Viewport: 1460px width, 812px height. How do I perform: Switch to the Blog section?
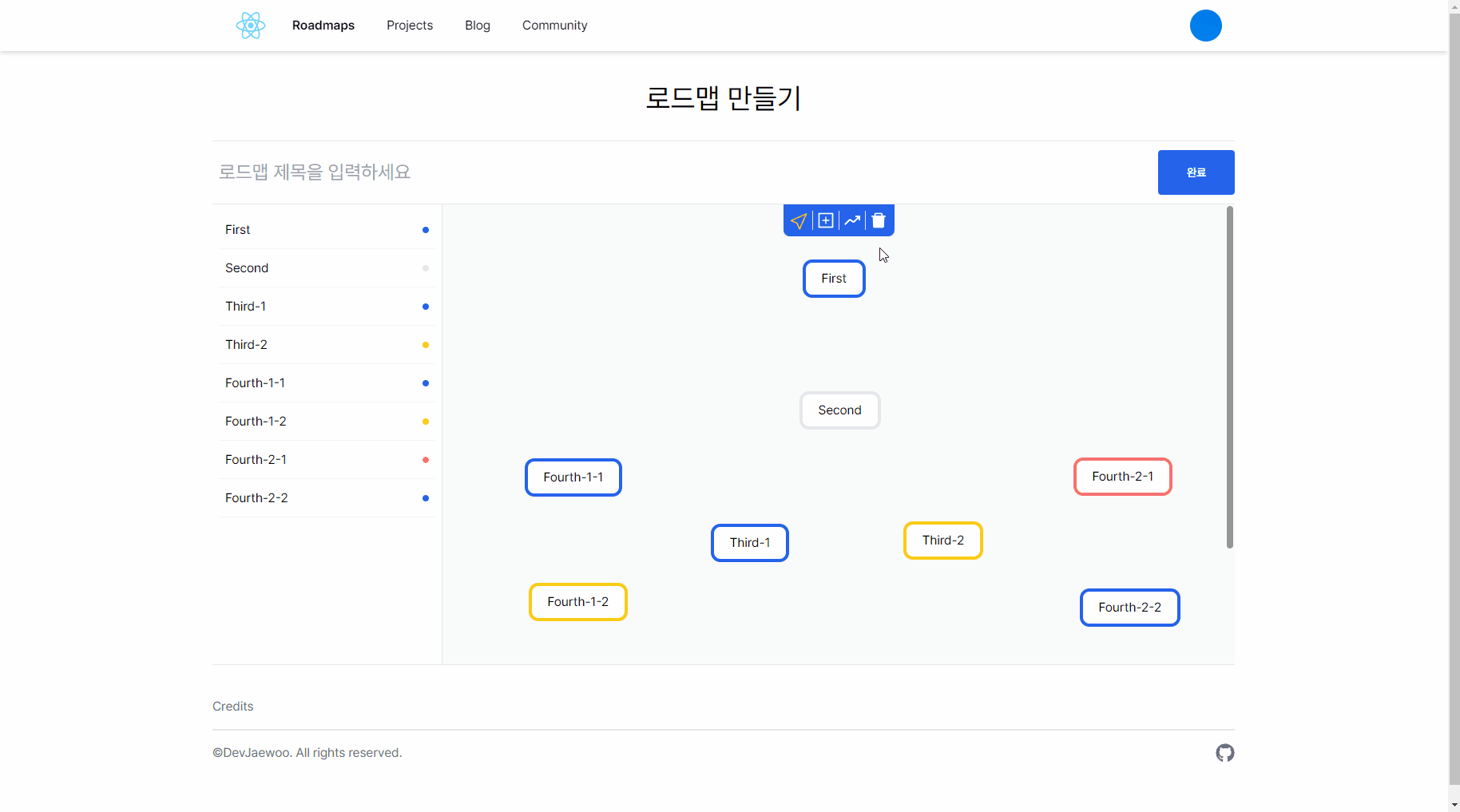[477, 25]
